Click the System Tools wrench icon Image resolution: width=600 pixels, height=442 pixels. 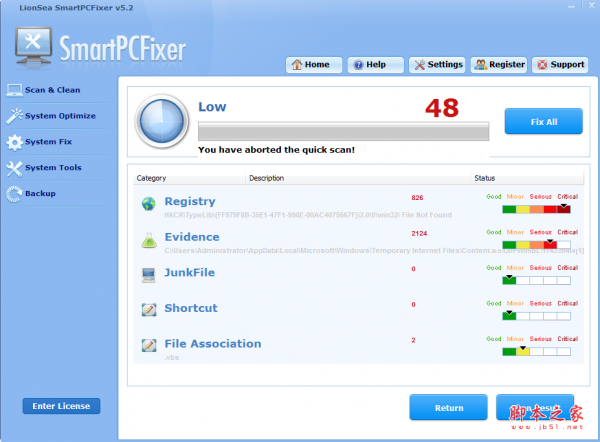[x=14, y=168]
